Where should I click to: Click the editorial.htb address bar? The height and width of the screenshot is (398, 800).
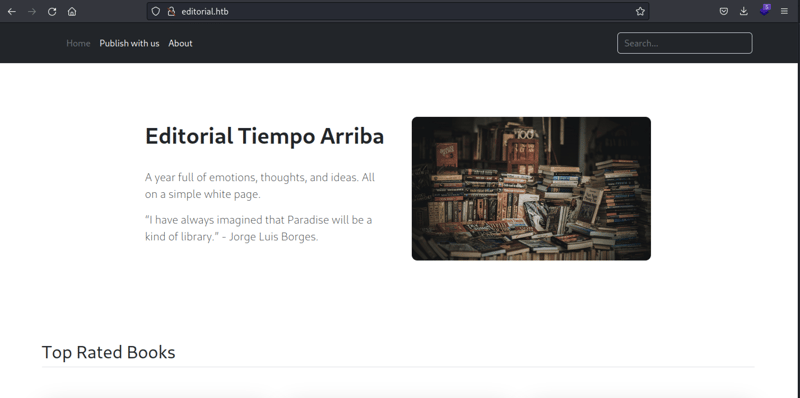pyautogui.click(x=398, y=11)
